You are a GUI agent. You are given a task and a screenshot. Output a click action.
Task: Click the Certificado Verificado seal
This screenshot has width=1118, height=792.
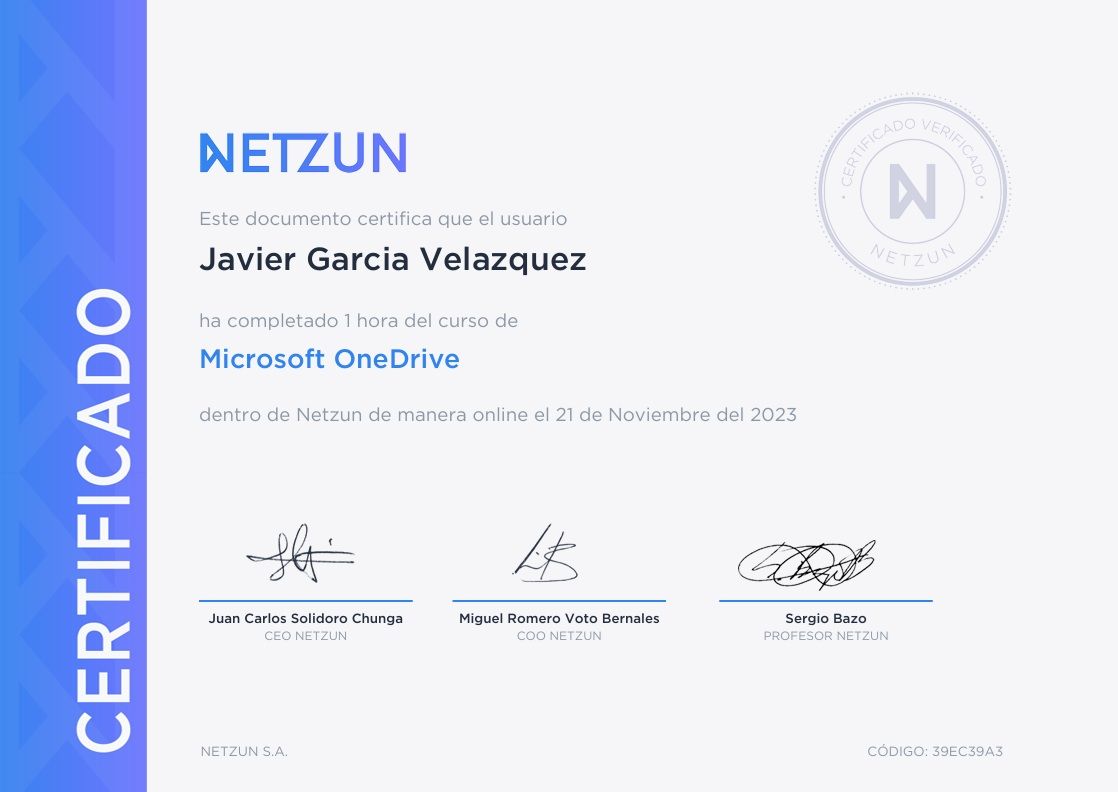[x=913, y=191]
